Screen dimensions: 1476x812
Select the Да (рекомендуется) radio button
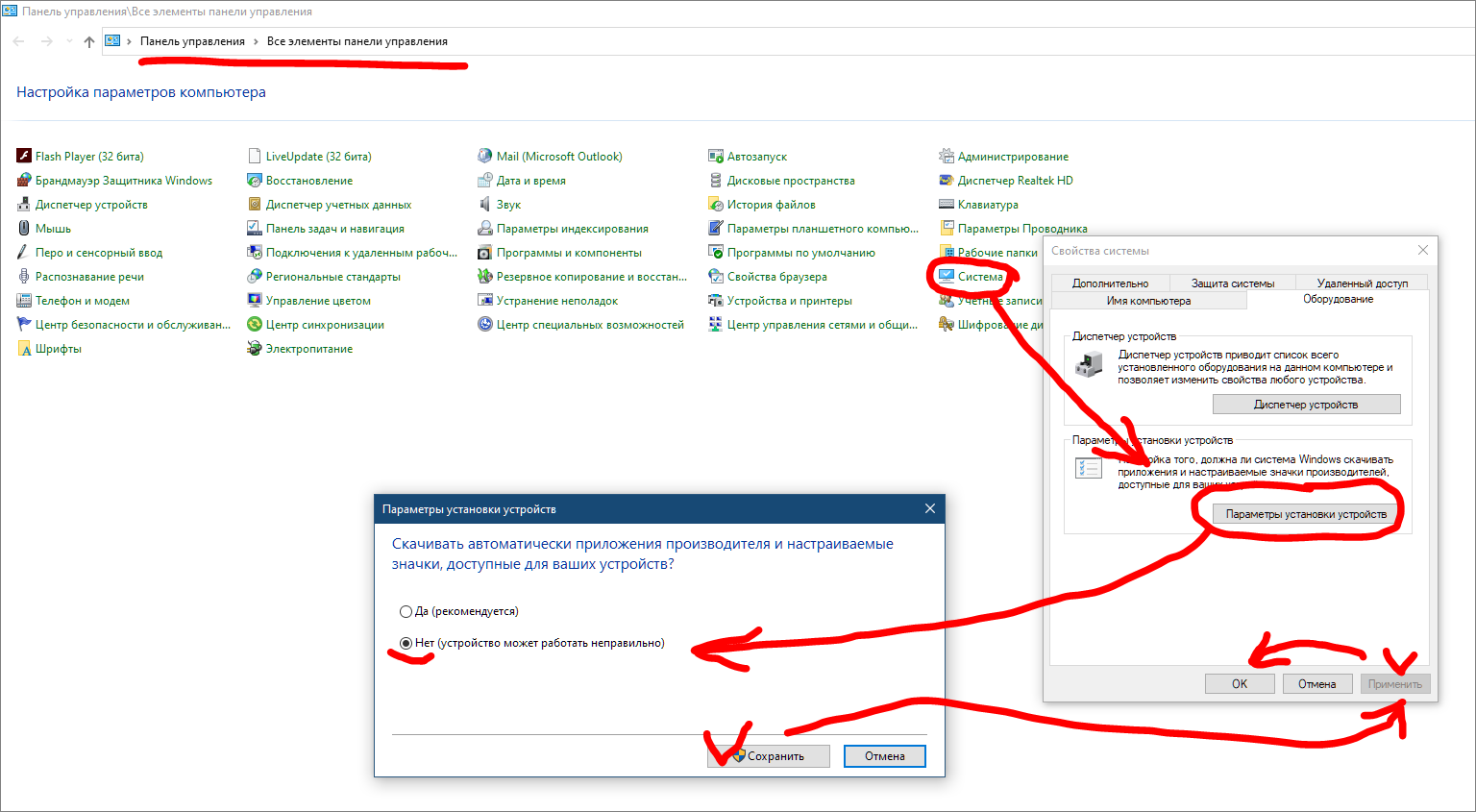(x=406, y=611)
